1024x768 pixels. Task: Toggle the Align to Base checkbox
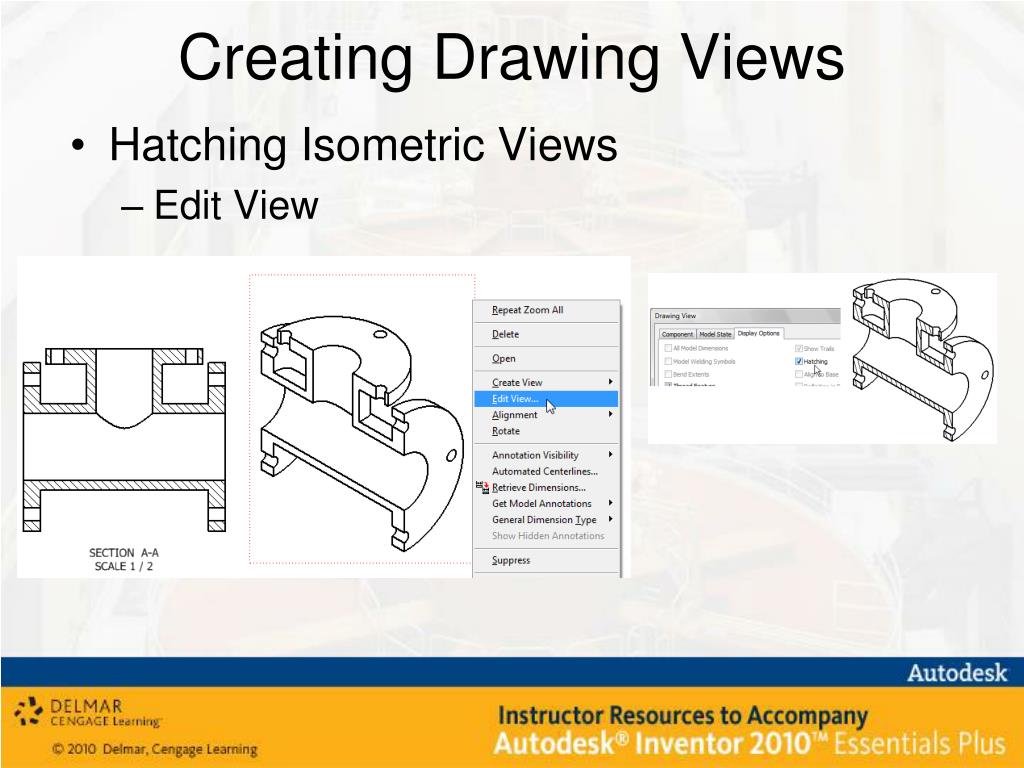[x=799, y=374]
